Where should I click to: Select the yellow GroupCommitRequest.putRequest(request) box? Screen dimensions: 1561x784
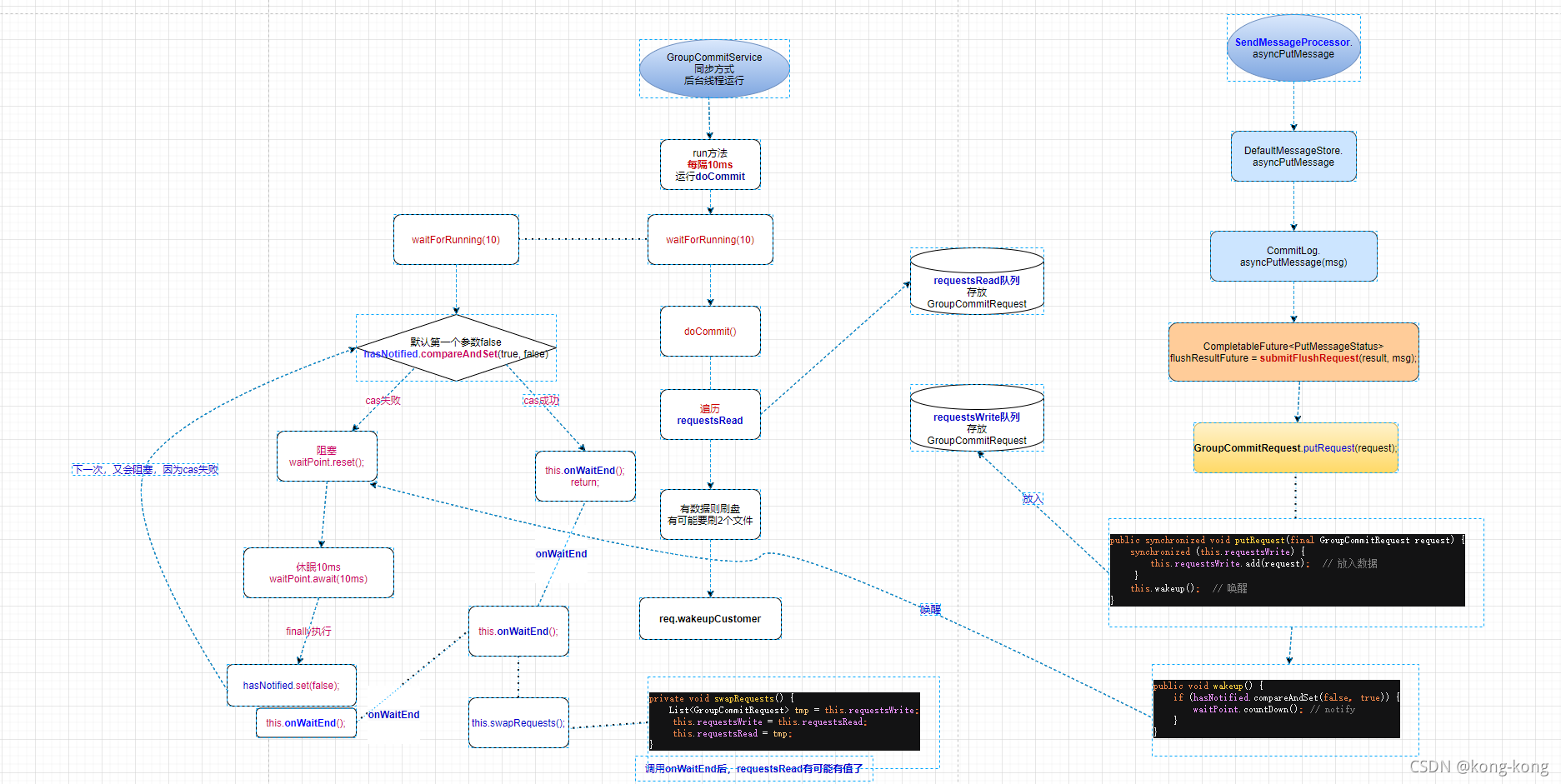point(1295,448)
